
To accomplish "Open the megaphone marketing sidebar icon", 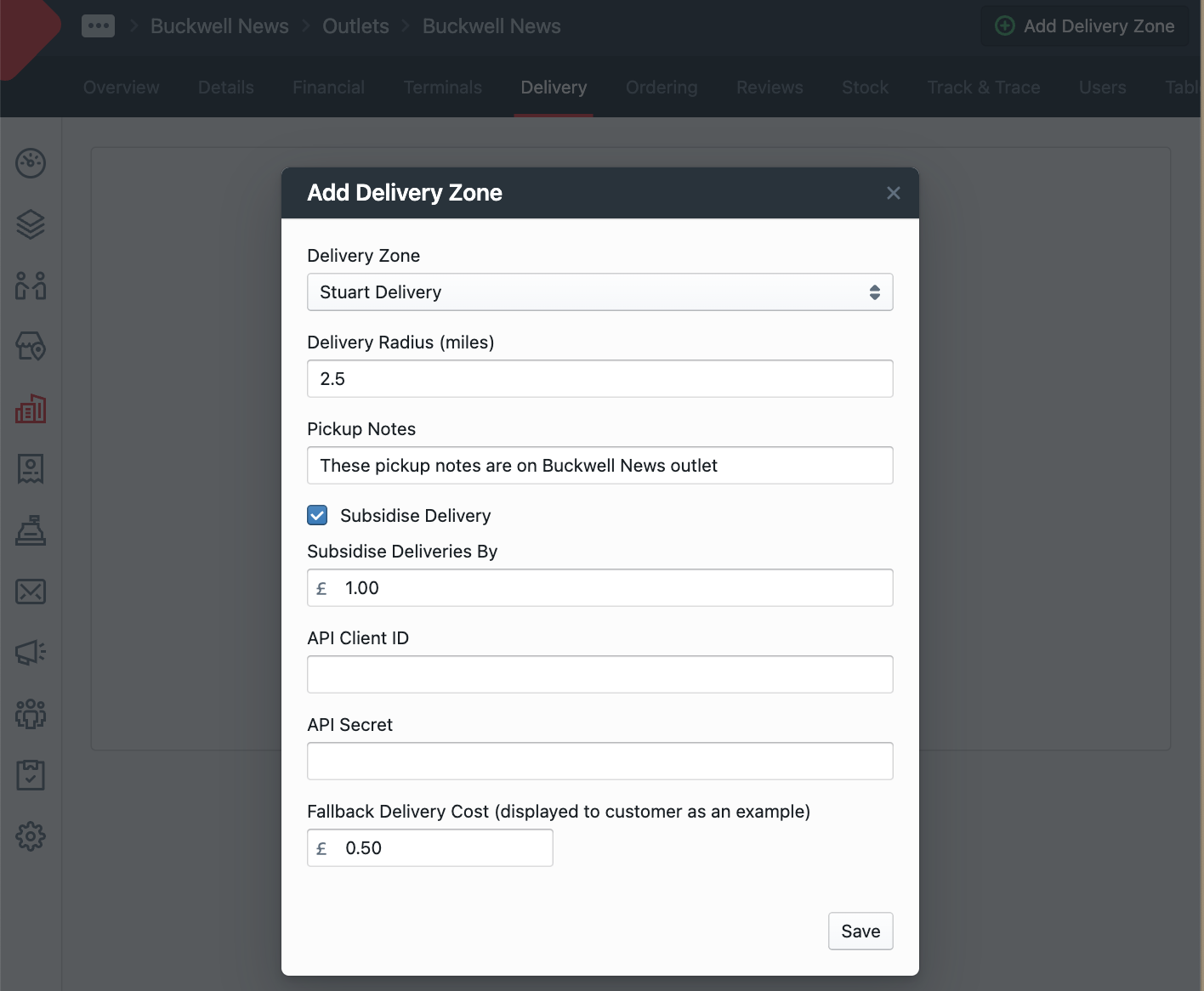I will 31,653.
